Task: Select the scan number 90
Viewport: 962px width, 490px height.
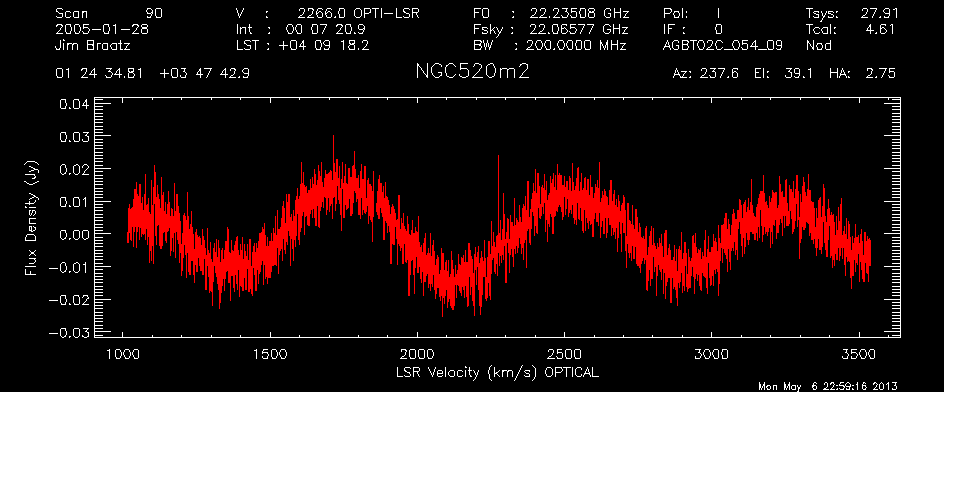Action: click(x=154, y=13)
